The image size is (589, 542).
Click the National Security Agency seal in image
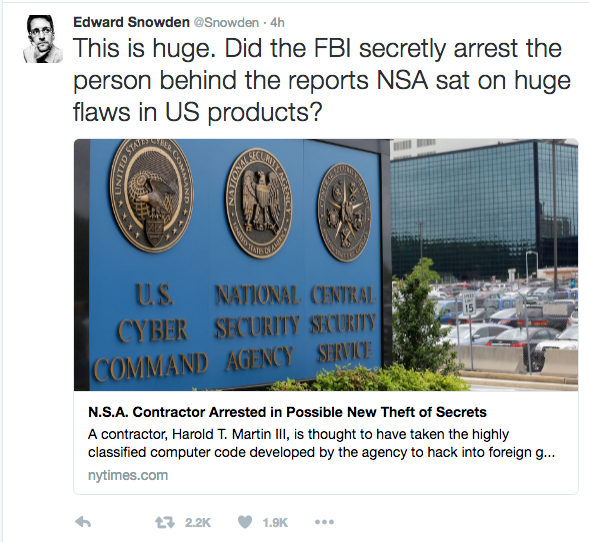pos(259,203)
